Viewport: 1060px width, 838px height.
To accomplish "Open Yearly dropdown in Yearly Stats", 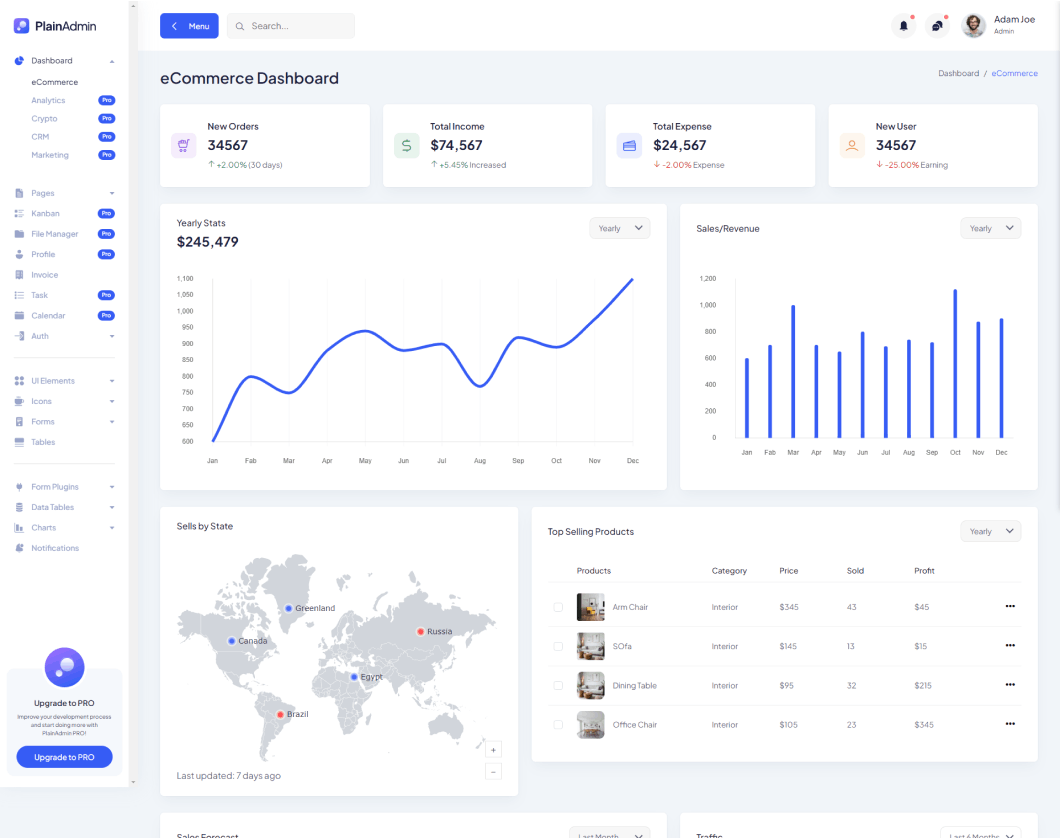I will 620,228.
